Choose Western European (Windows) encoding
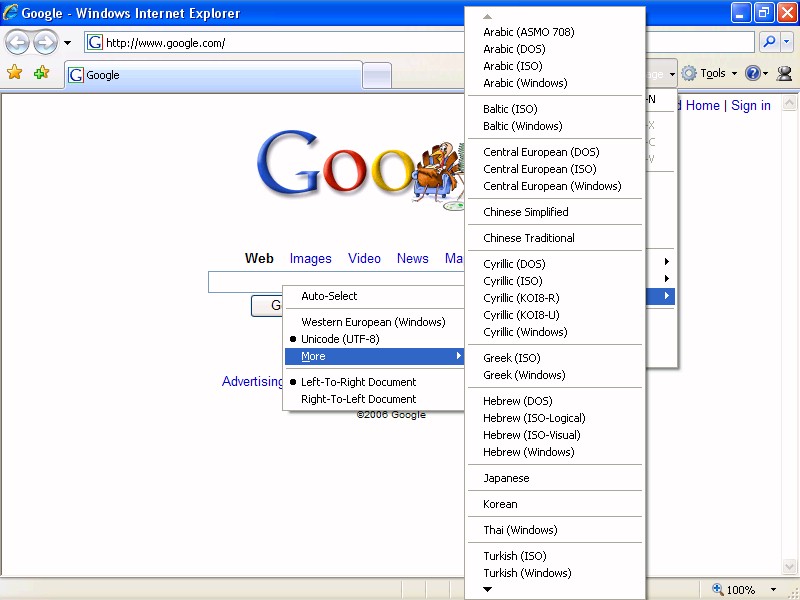Viewport: 800px width, 600px height. click(x=373, y=322)
